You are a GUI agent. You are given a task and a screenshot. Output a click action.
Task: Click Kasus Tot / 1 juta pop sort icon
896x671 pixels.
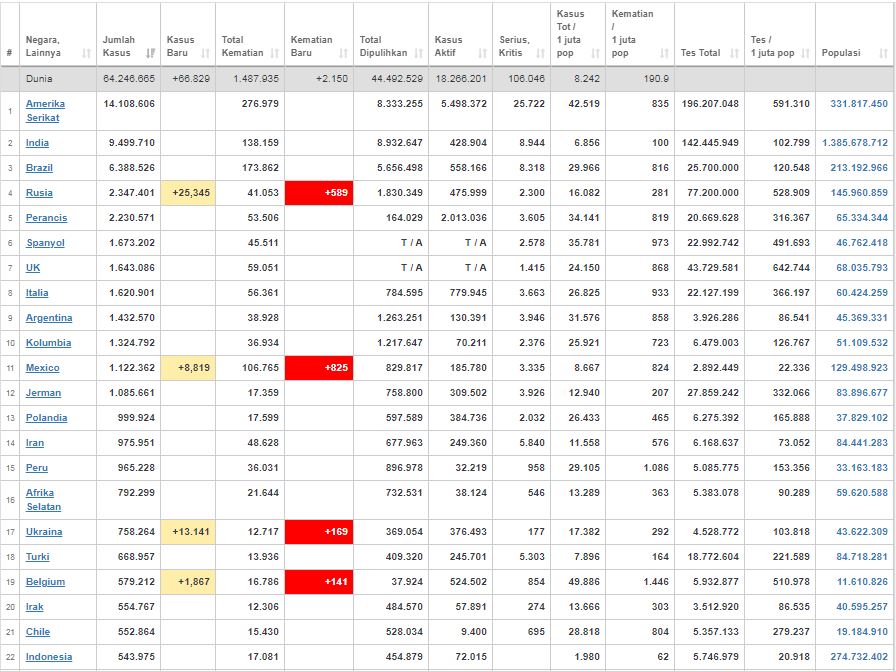(595, 53)
